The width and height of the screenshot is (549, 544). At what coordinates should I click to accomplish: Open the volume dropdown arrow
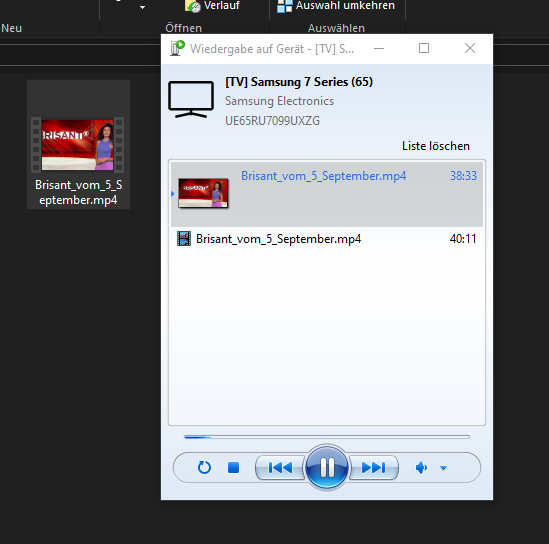point(443,468)
